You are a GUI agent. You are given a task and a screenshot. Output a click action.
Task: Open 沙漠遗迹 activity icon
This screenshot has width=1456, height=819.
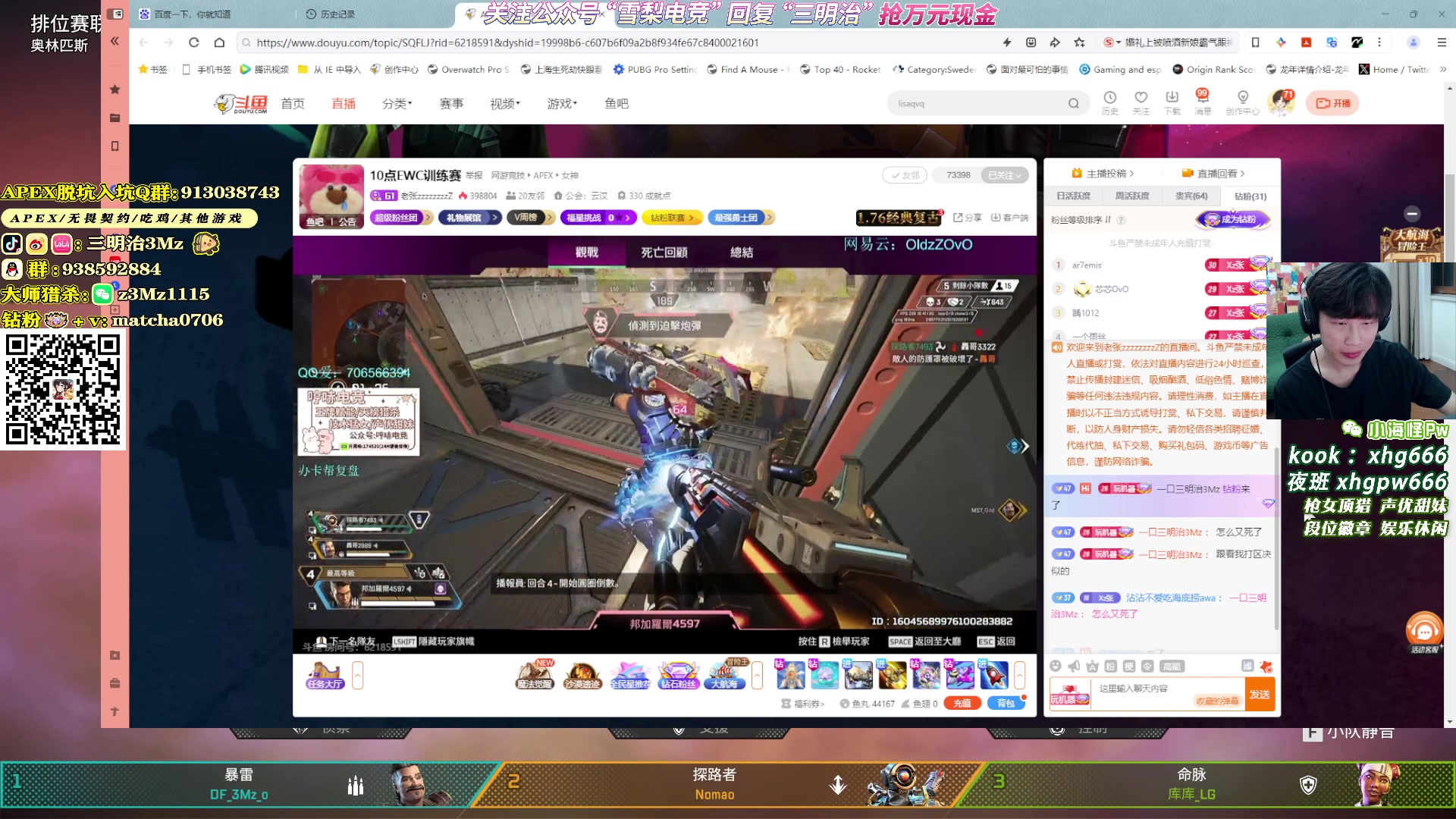[x=582, y=674]
